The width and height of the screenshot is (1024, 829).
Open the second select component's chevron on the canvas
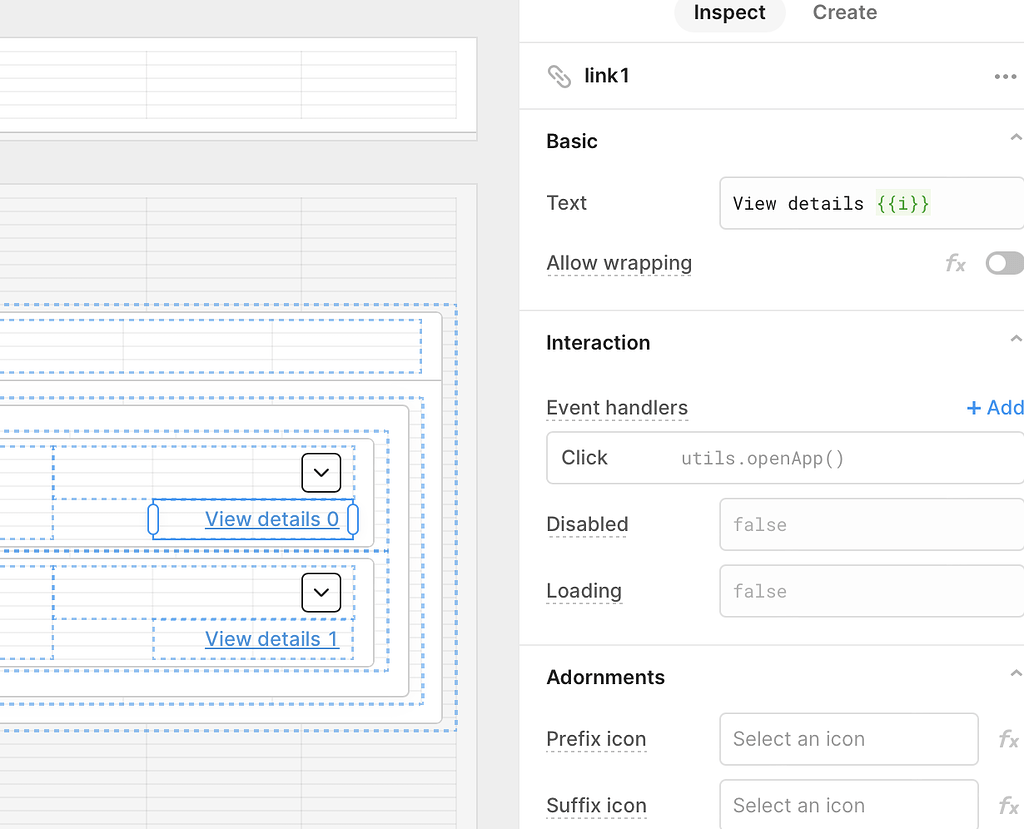[x=321, y=592]
